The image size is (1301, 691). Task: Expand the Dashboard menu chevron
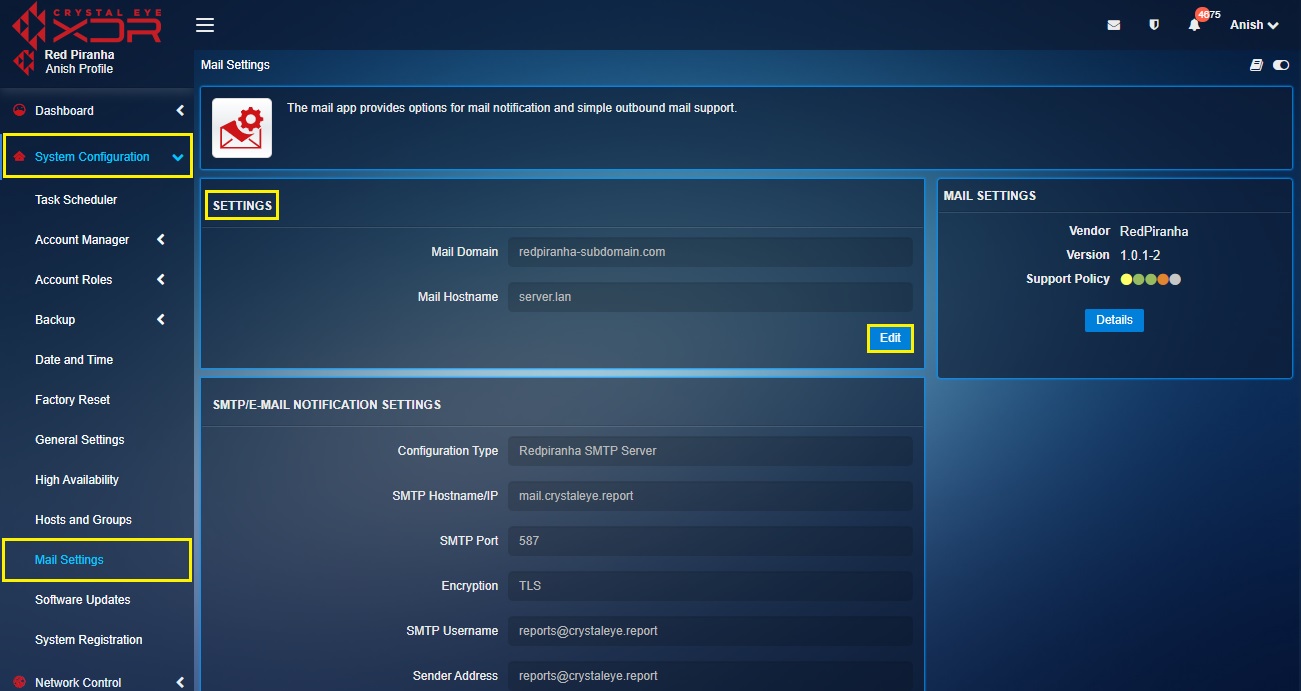pyautogui.click(x=180, y=110)
